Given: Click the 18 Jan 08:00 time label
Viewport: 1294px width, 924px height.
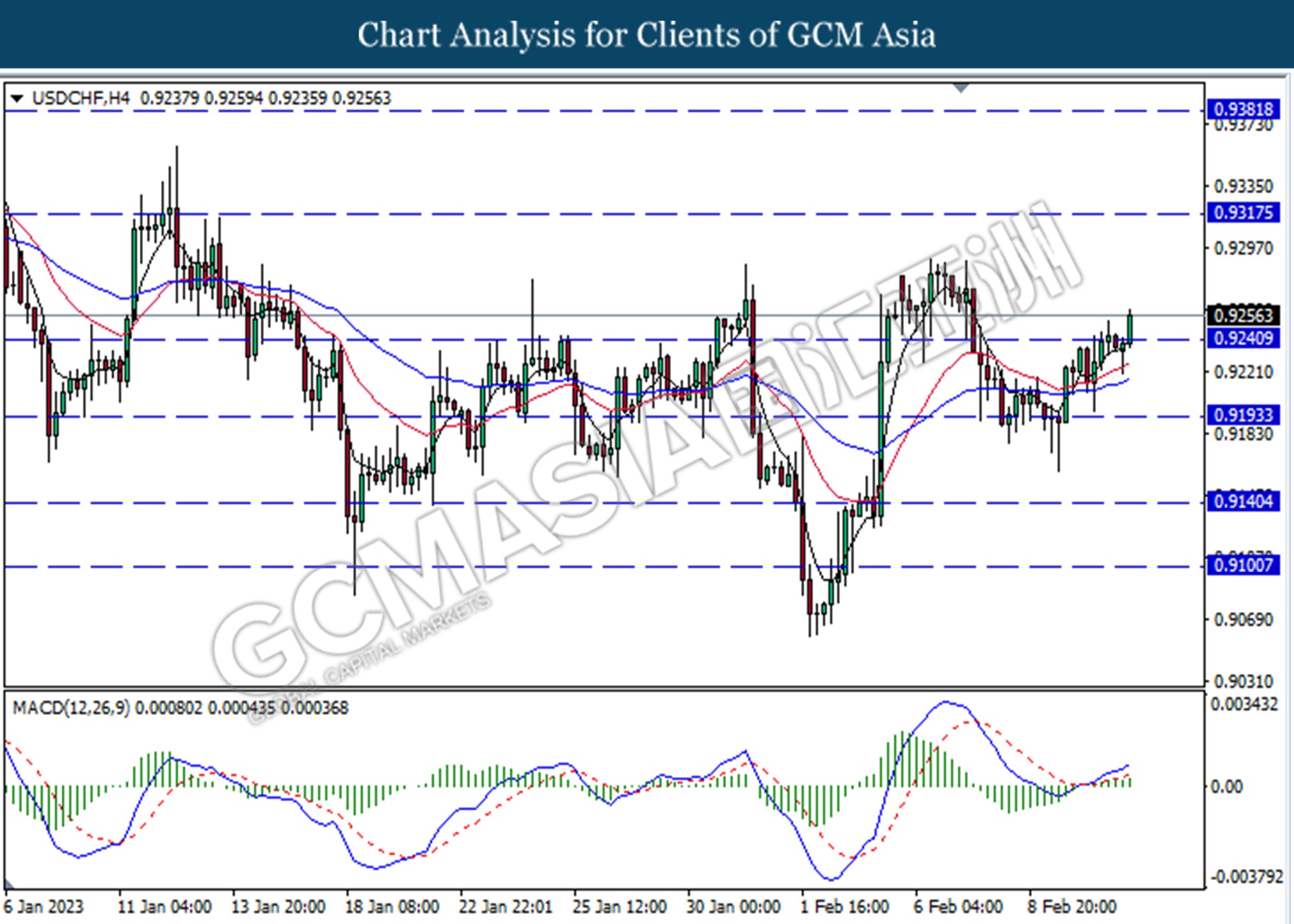Looking at the screenshot, I should [x=392, y=907].
